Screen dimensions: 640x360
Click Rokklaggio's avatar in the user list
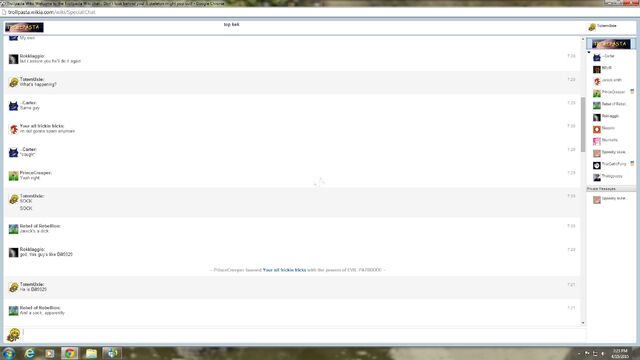coord(597,118)
